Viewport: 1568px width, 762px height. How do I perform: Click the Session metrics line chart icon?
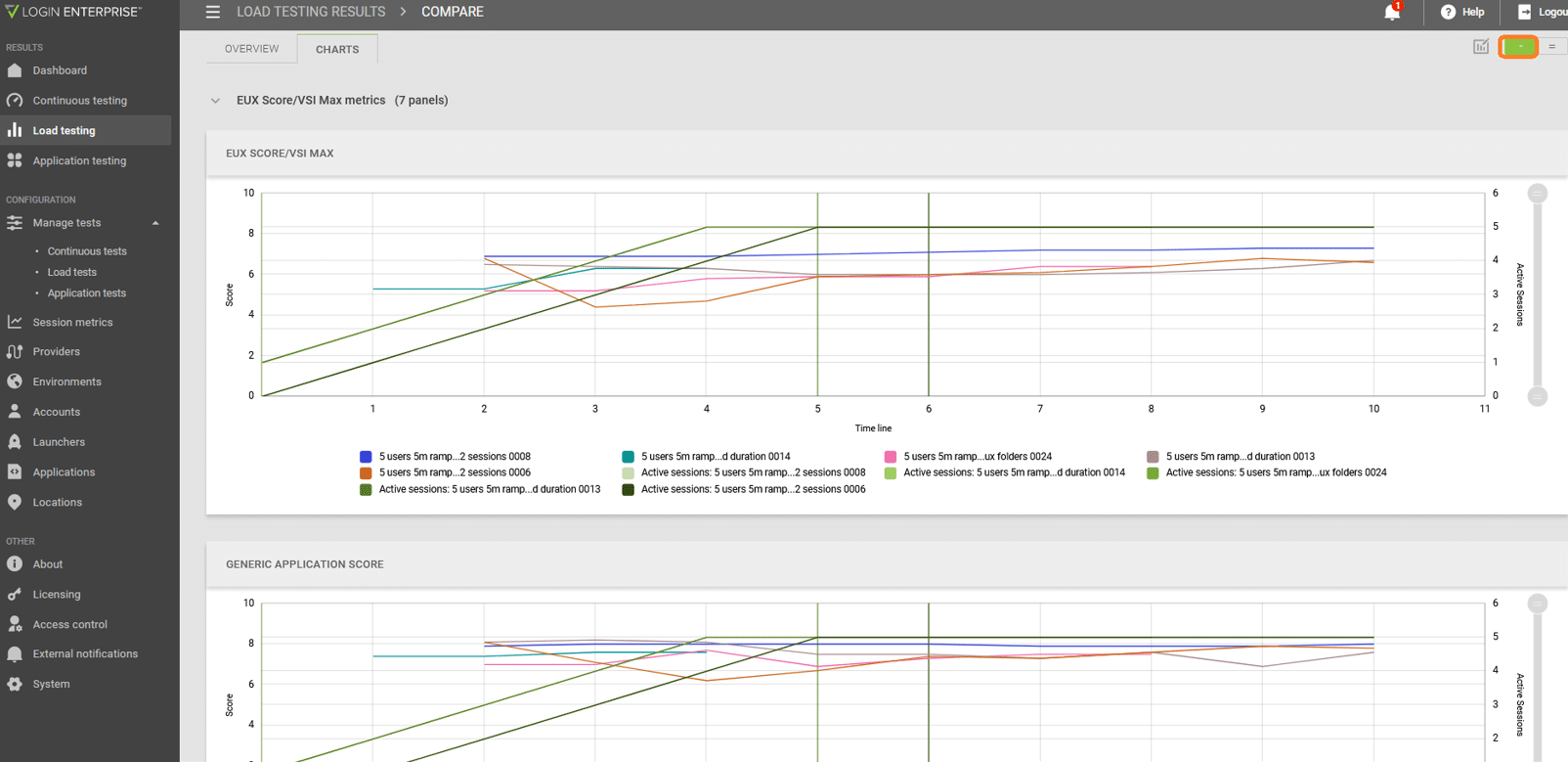(x=15, y=322)
